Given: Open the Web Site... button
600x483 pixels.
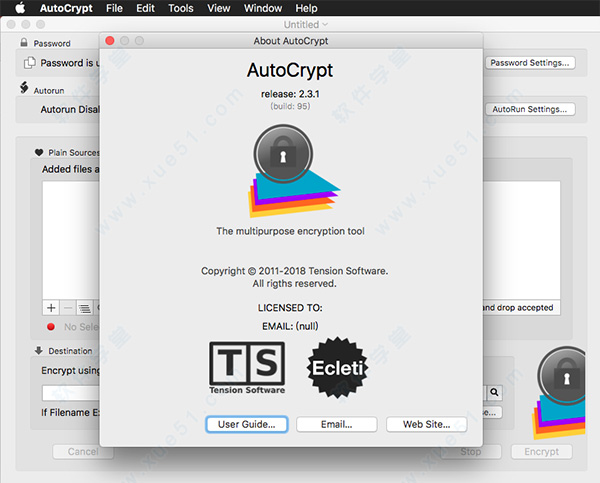Looking at the screenshot, I should [426, 424].
